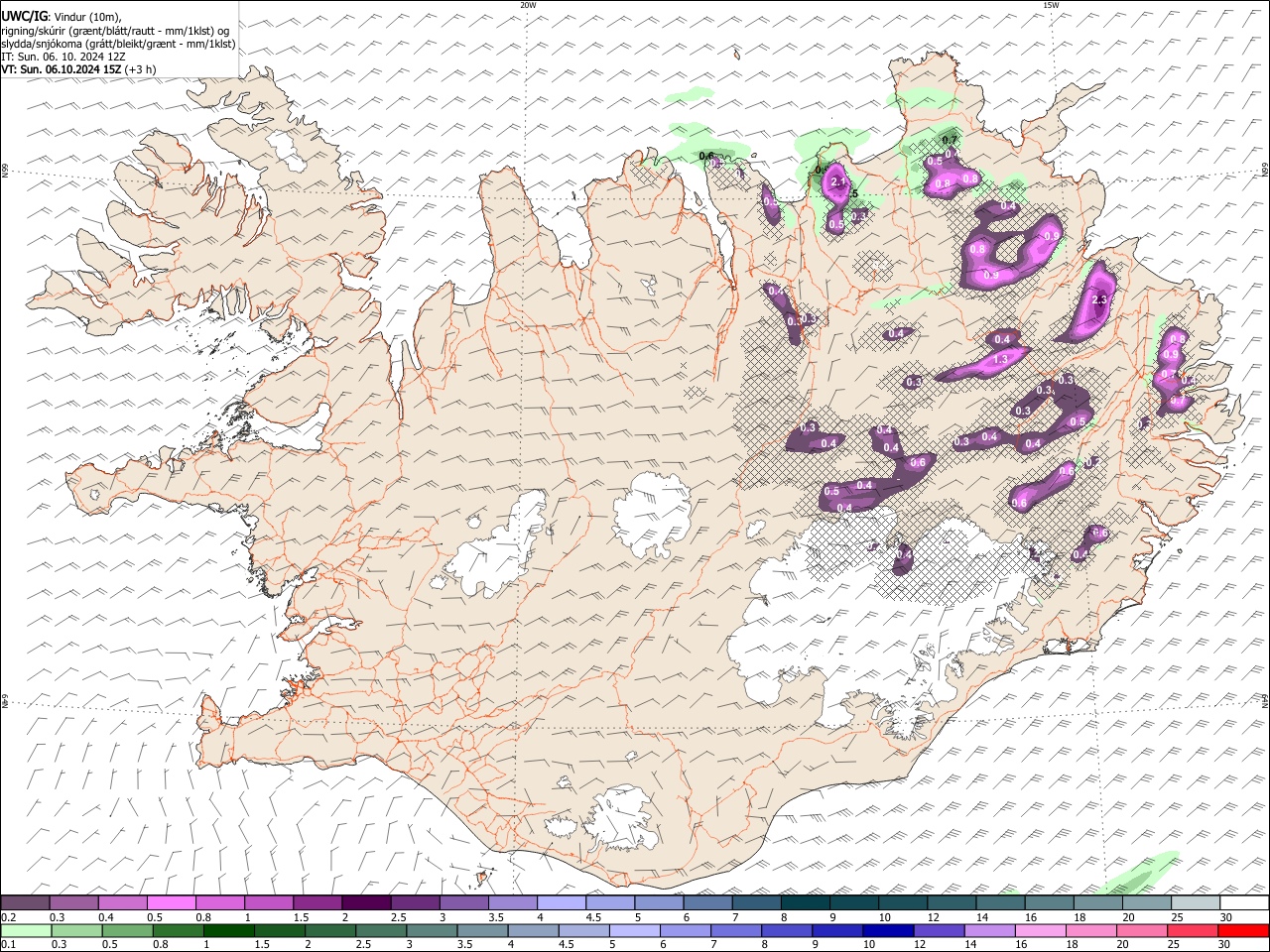Pick the palest green swatch labeled 0.1

(25, 930)
